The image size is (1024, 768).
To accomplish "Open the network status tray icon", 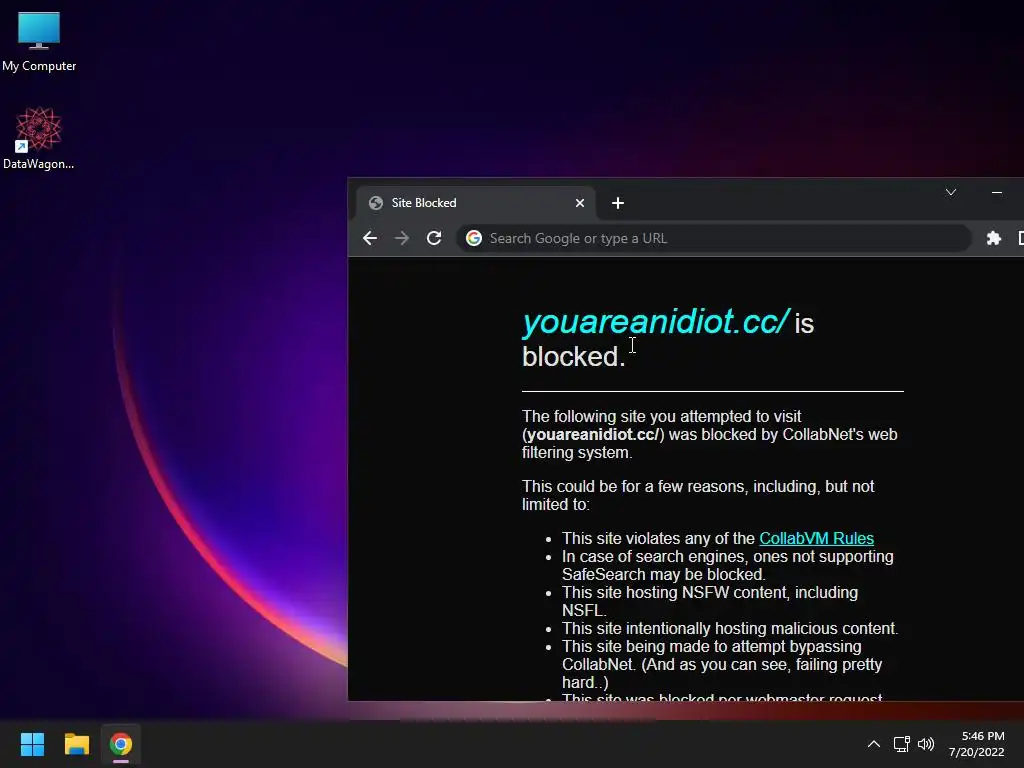I will point(901,744).
